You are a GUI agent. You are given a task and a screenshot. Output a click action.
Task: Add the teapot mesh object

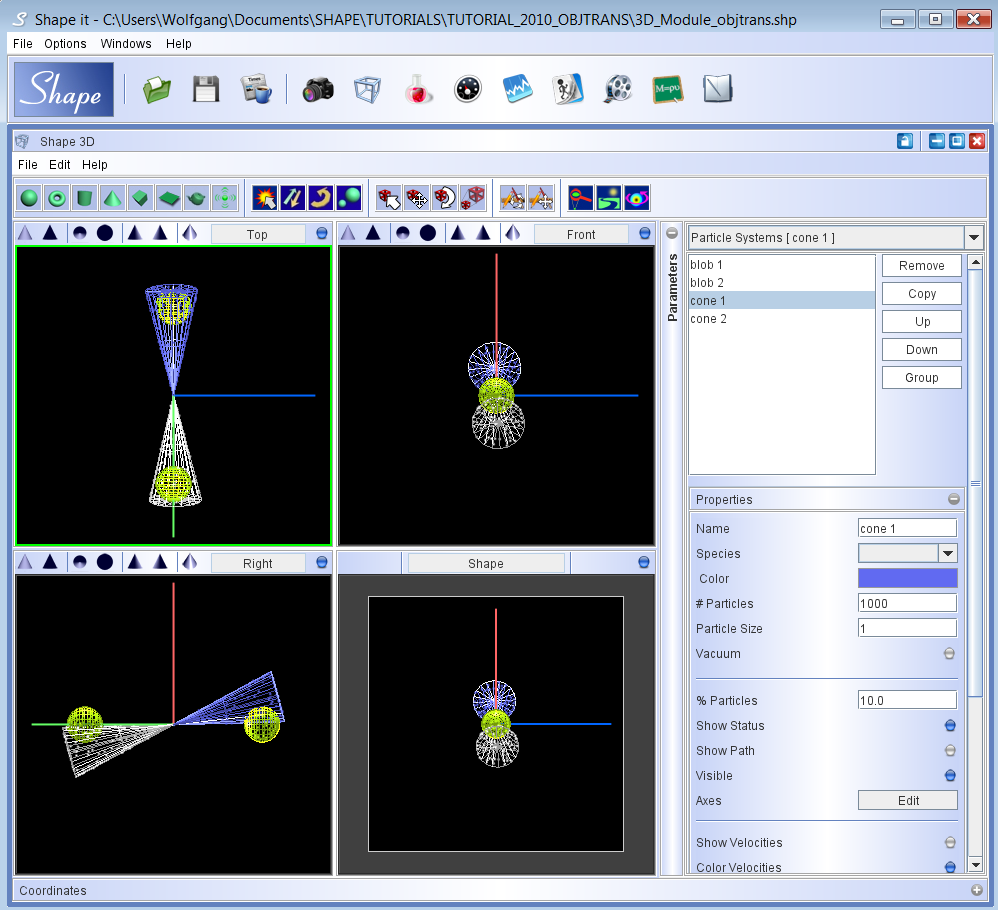tap(197, 198)
